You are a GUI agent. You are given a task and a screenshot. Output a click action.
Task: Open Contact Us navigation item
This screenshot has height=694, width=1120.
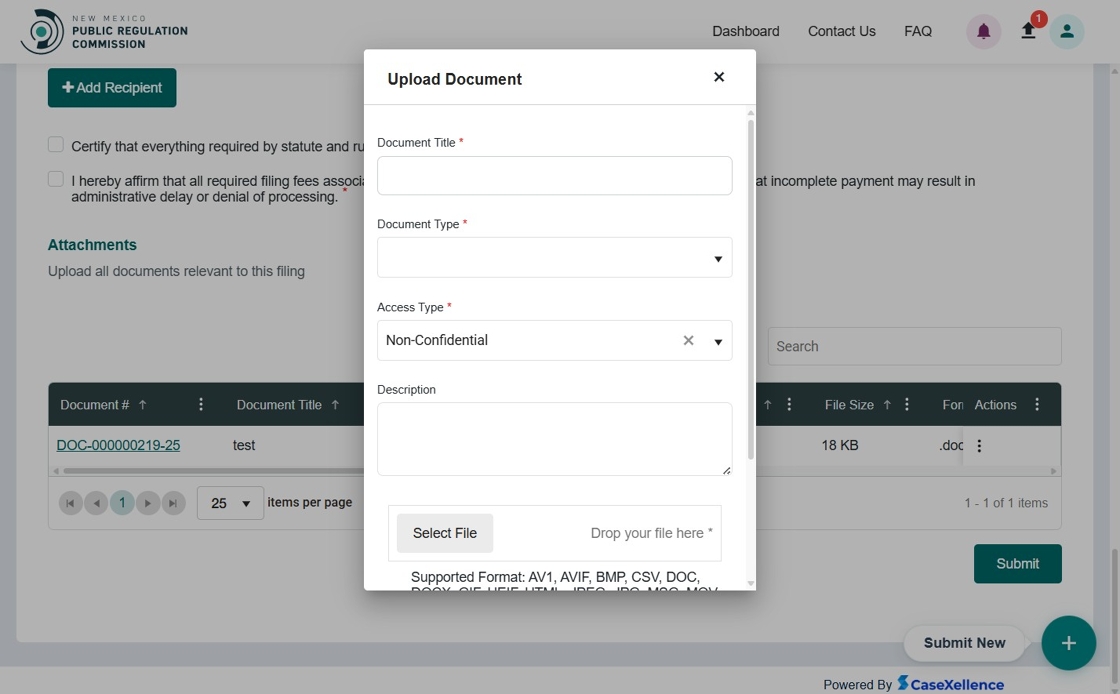coord(841,31)
